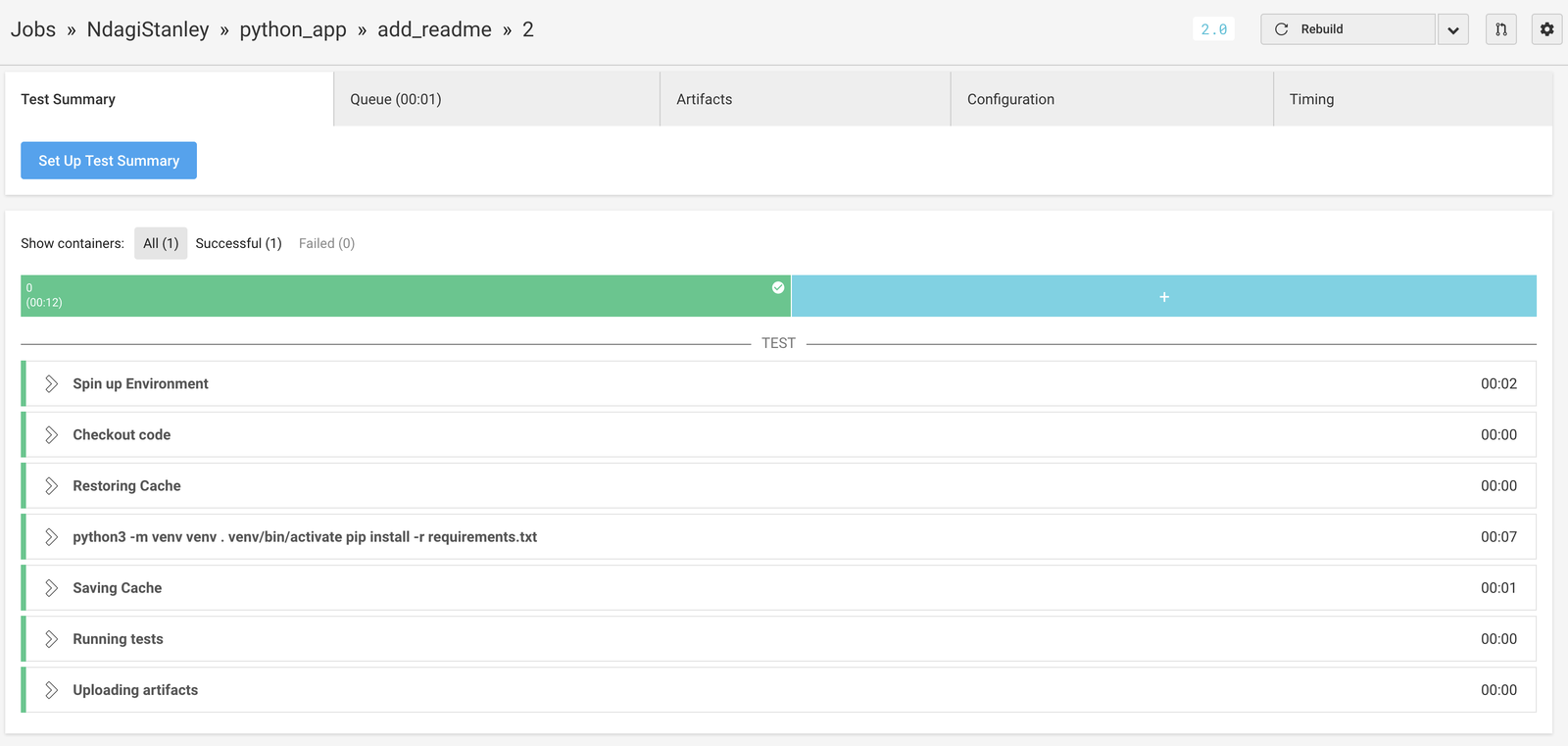
Task: Select the green container 0 progress bar
Action: pos(406,296)
